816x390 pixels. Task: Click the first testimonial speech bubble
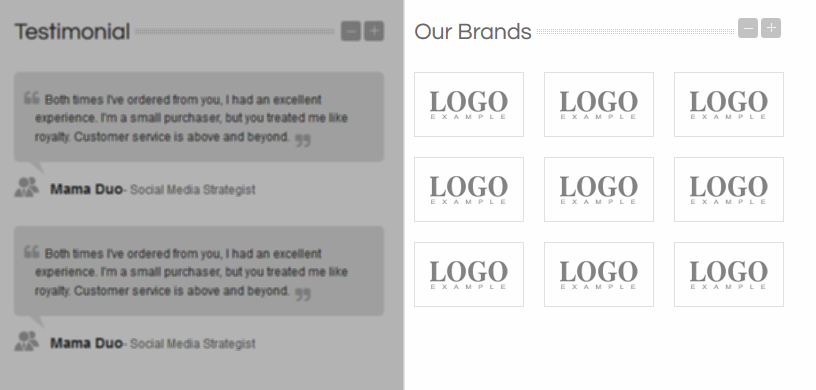(199, 117)
